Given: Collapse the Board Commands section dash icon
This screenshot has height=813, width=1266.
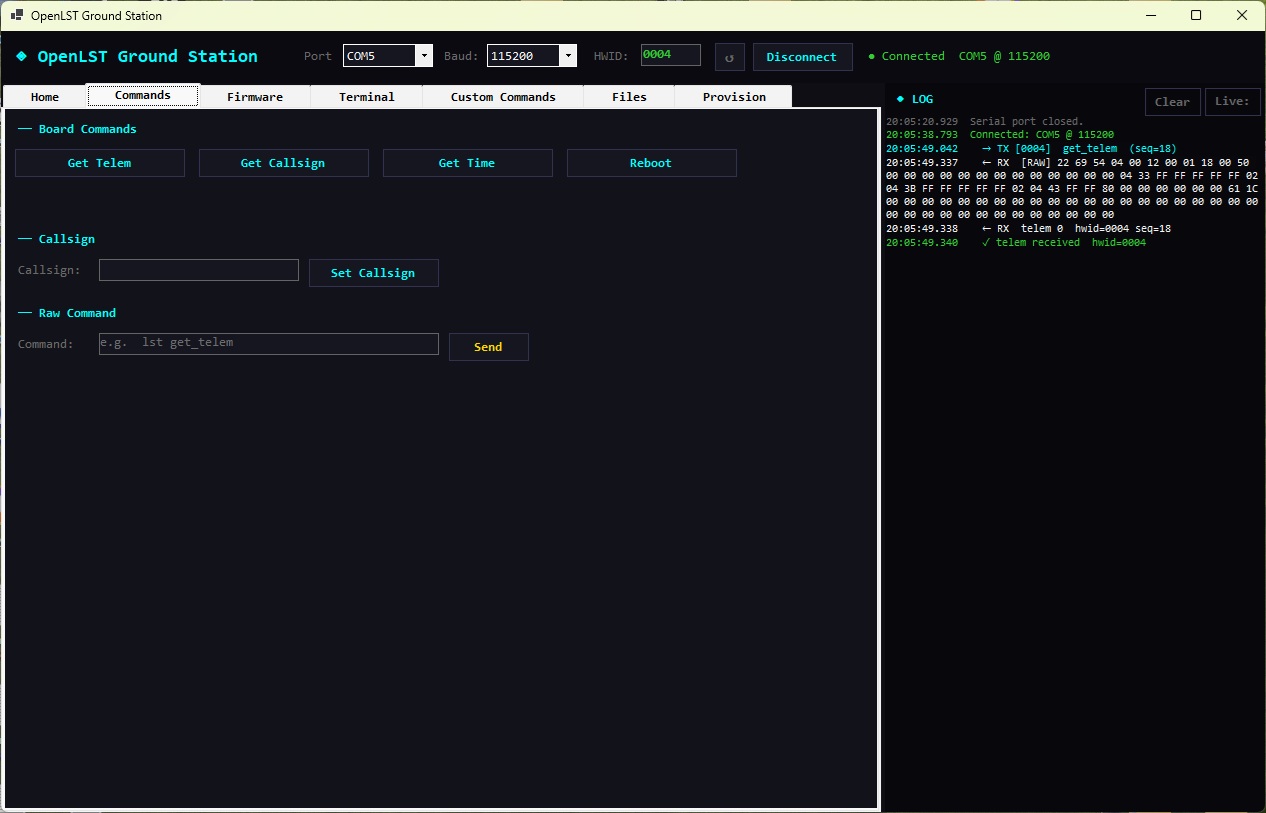Looking at the screenshot, I should click(x=22, y=128).
